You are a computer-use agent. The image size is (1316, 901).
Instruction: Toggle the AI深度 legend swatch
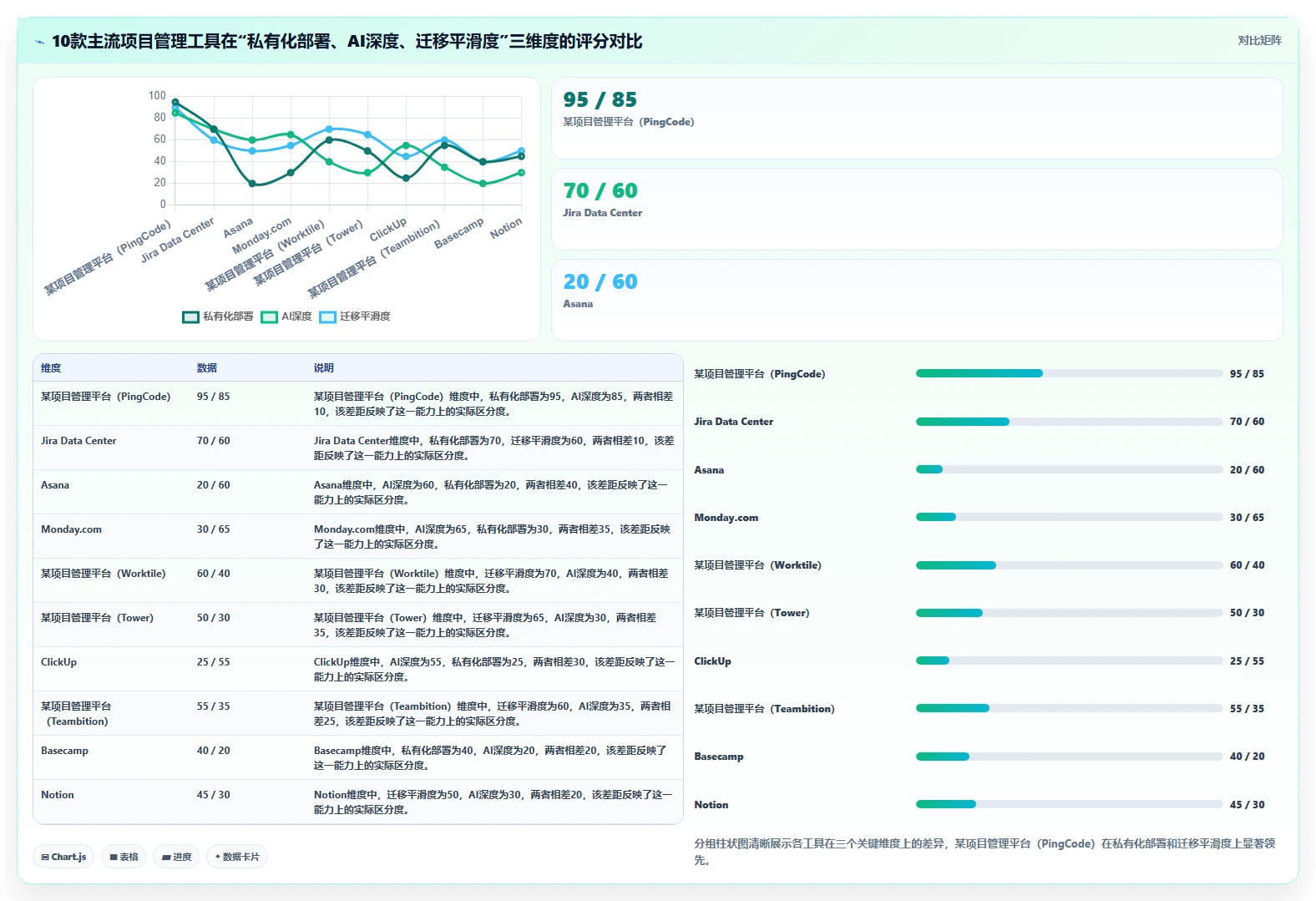(x=270, y=316)
